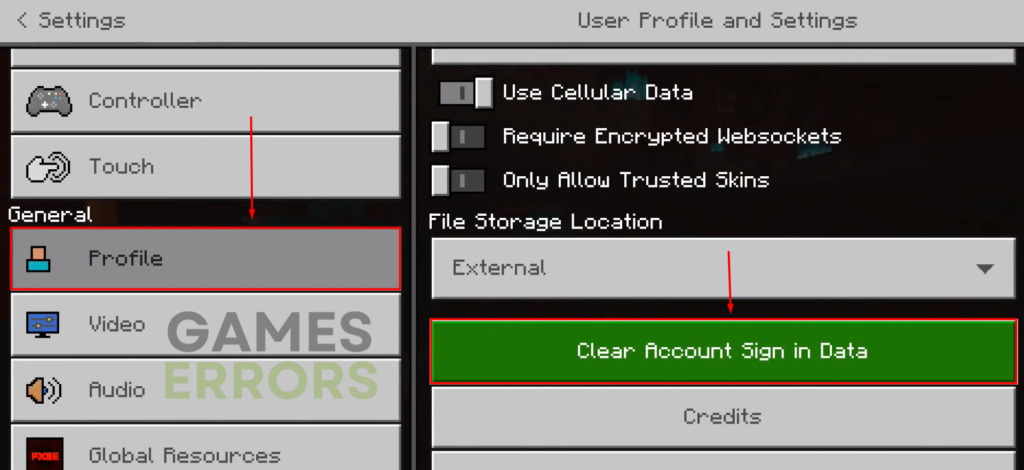Open the Credits button

(723, 416)
